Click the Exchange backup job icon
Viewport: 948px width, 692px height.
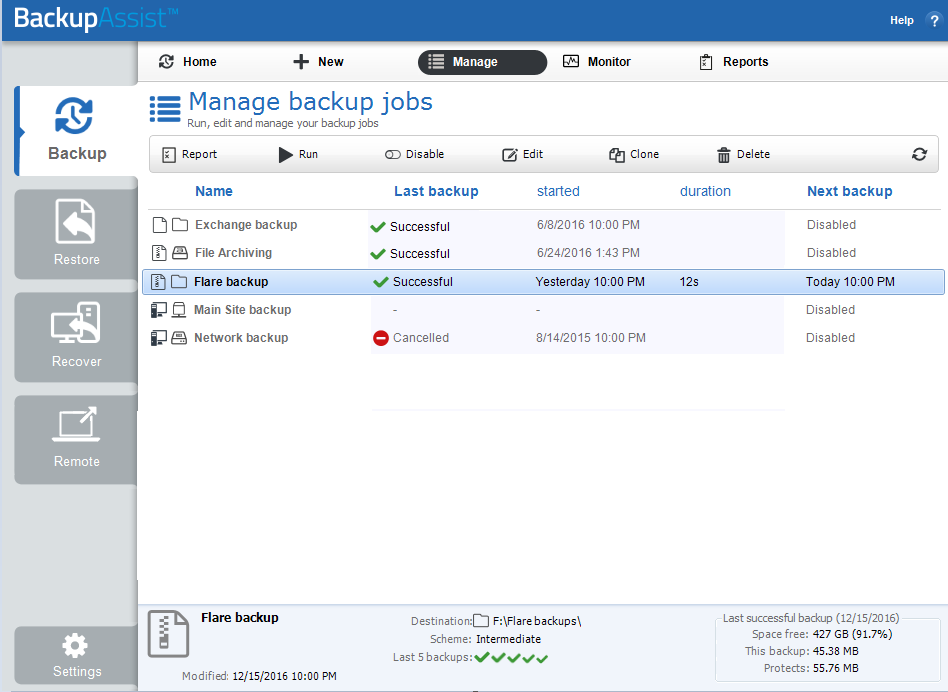point(160,224)
